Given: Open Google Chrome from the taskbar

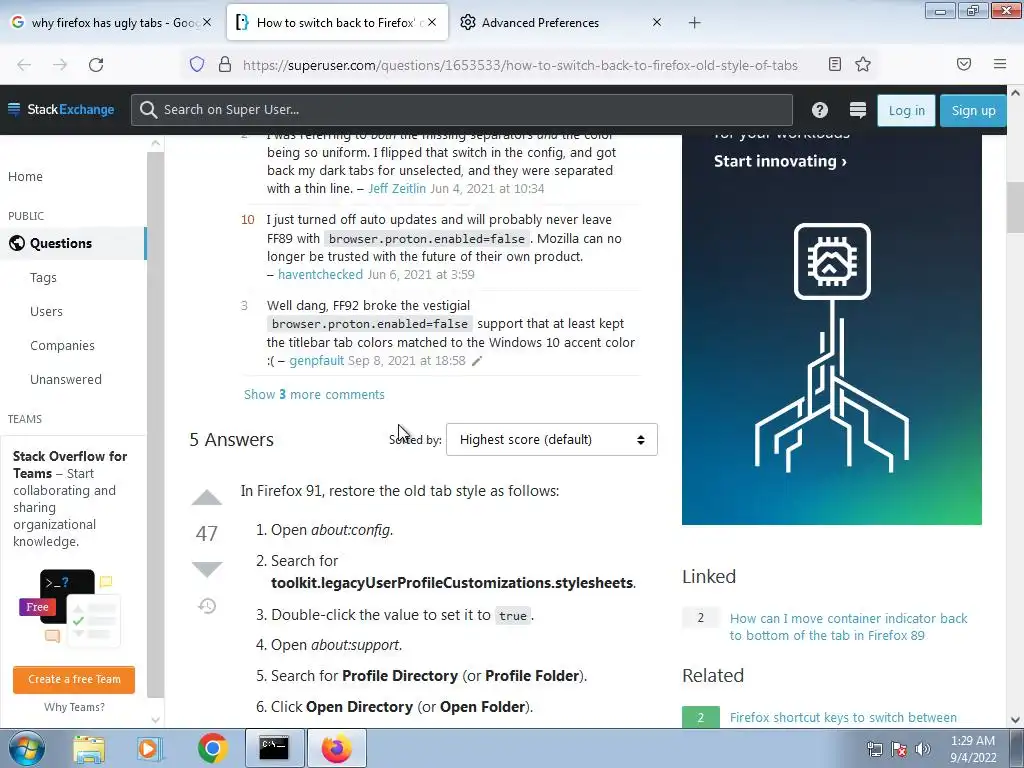Looking at the screenshot, I should (212, 748).
